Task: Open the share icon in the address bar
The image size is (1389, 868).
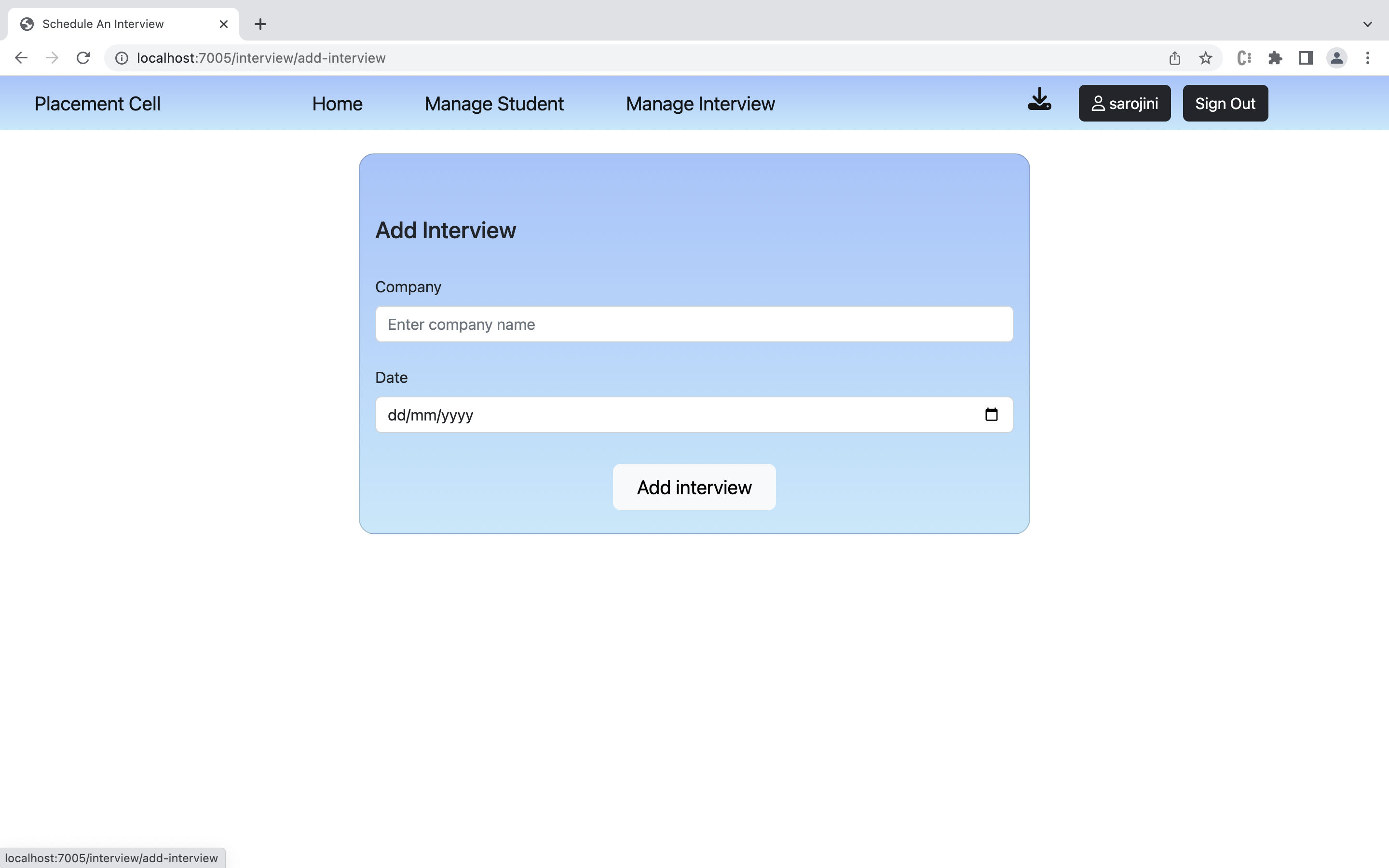Action: pos(1174,57)
